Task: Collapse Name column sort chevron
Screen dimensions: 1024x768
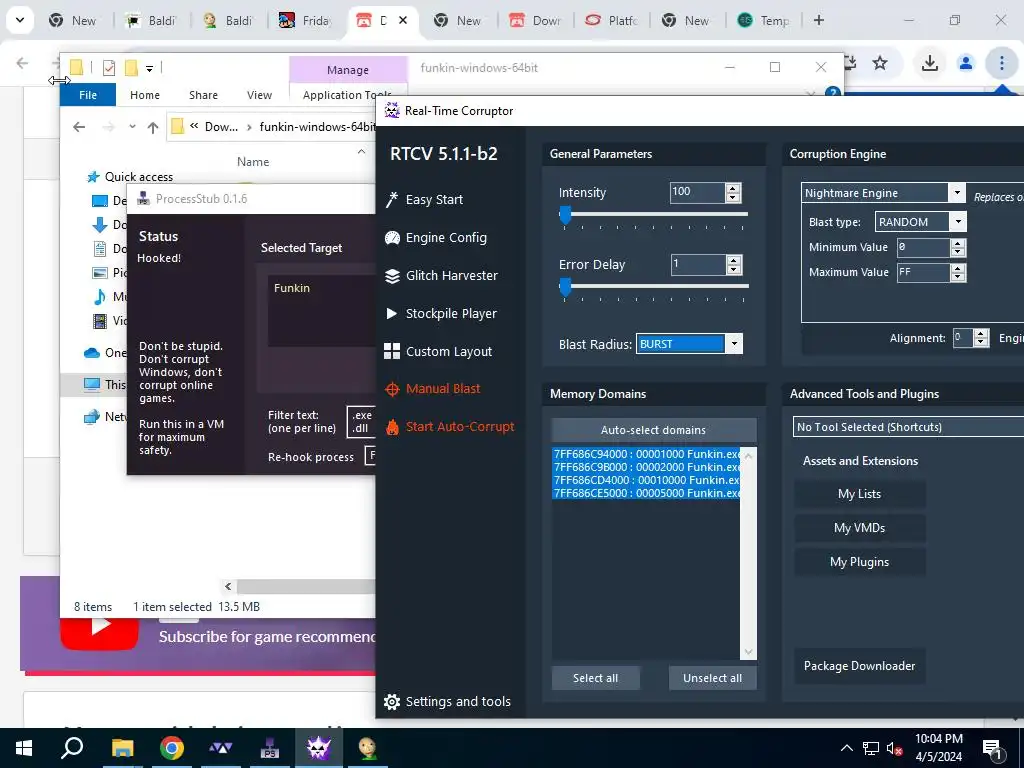Action: [361, 152]
